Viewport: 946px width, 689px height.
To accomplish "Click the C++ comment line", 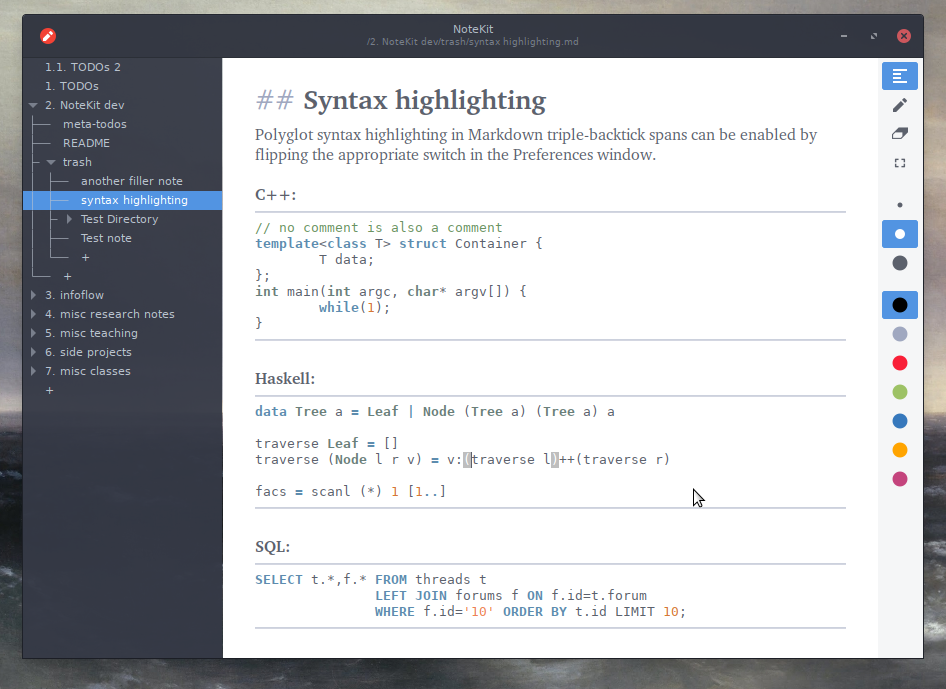I will [x=378, y=227].
